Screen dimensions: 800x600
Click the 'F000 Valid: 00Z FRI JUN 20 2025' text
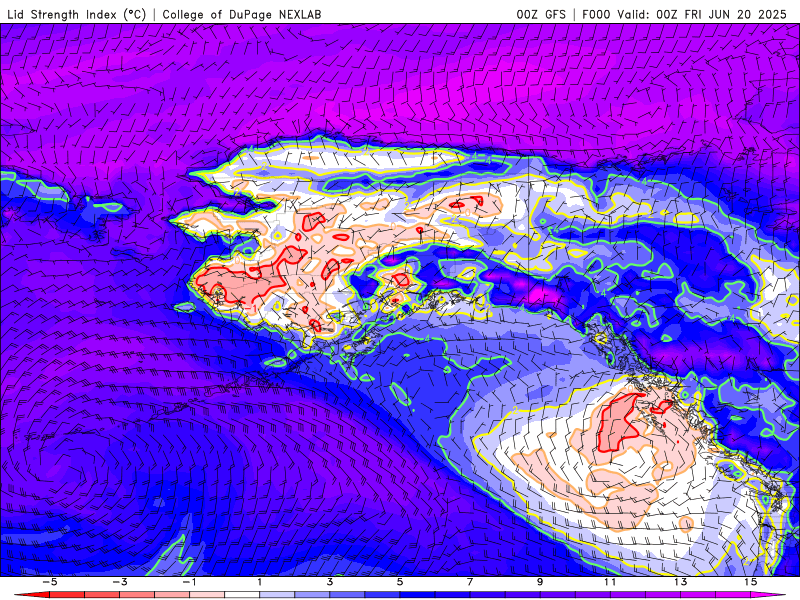click(684, 14)
